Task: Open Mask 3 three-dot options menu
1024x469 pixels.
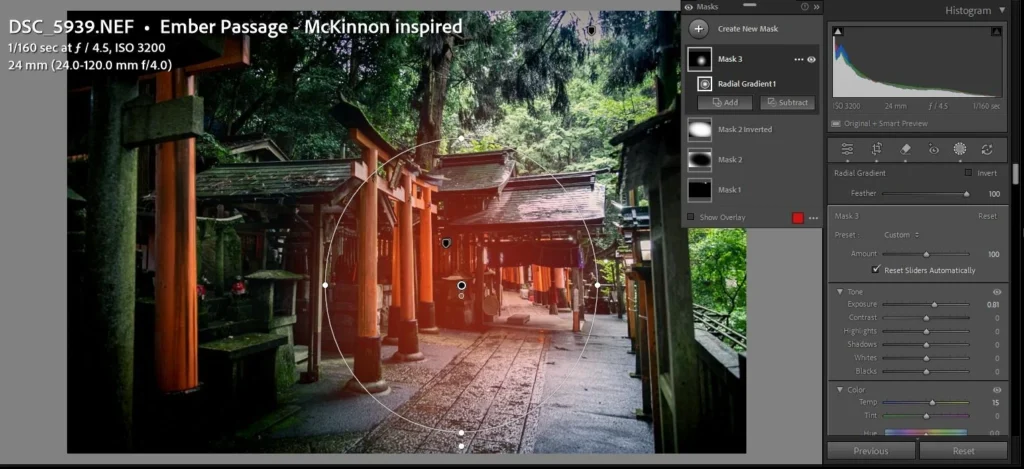Action: point(799,59)
